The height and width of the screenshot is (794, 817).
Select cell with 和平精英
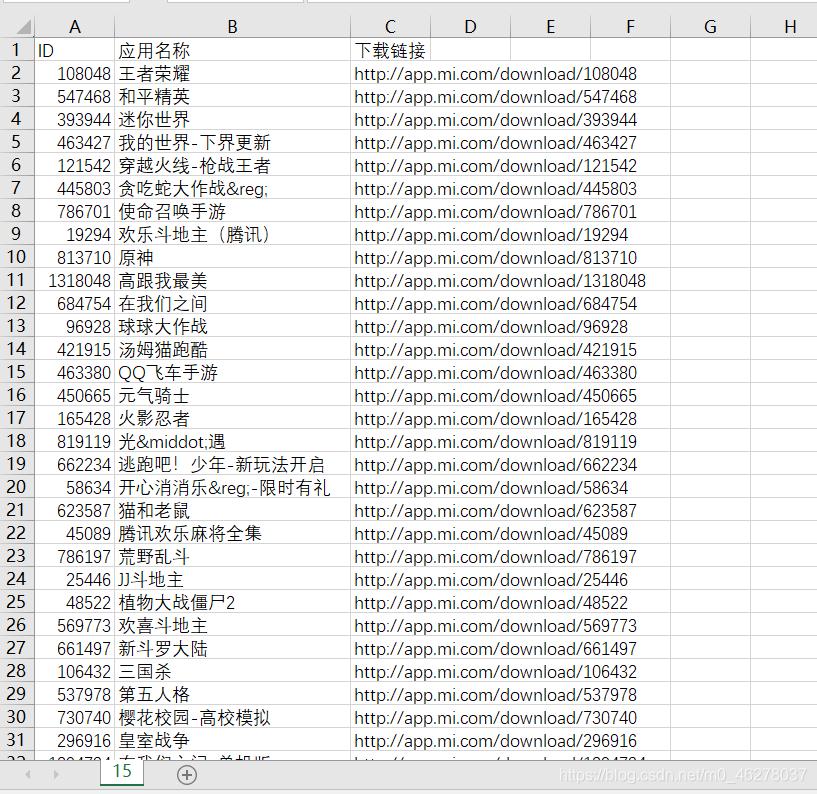tap(232, 96)
